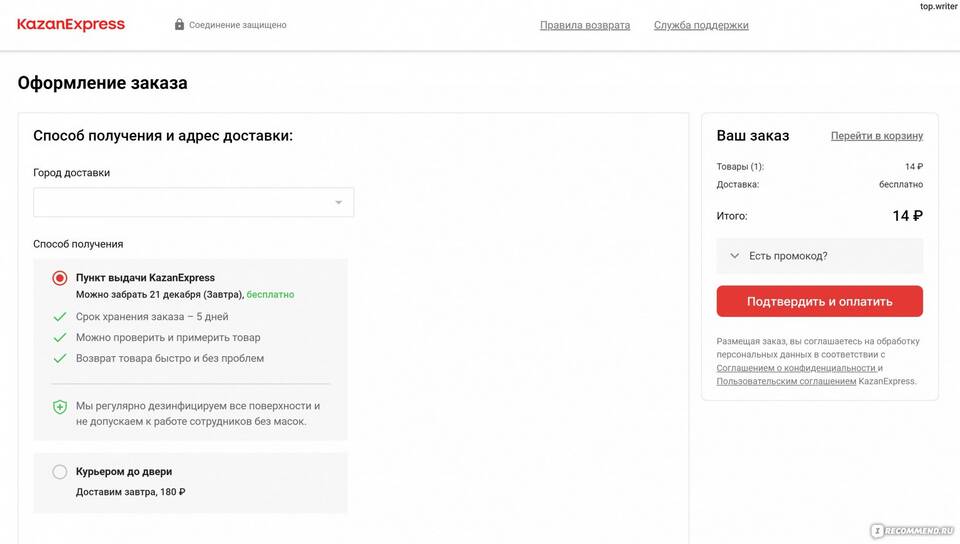Open the support service link
The height and width of the screenshot is (544, 960).
[701, 25]
